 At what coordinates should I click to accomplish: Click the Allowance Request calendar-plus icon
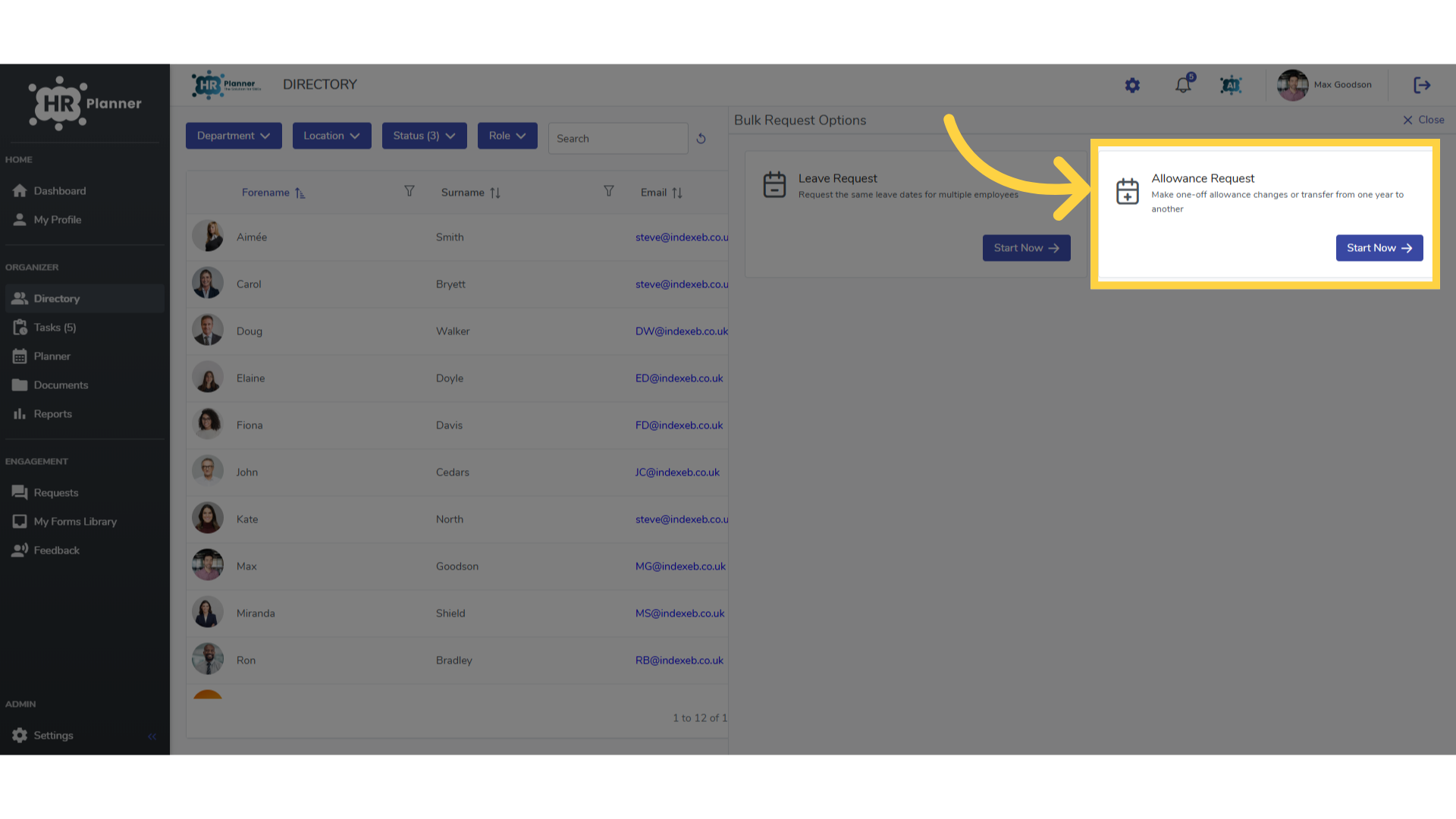point(1128,190)
